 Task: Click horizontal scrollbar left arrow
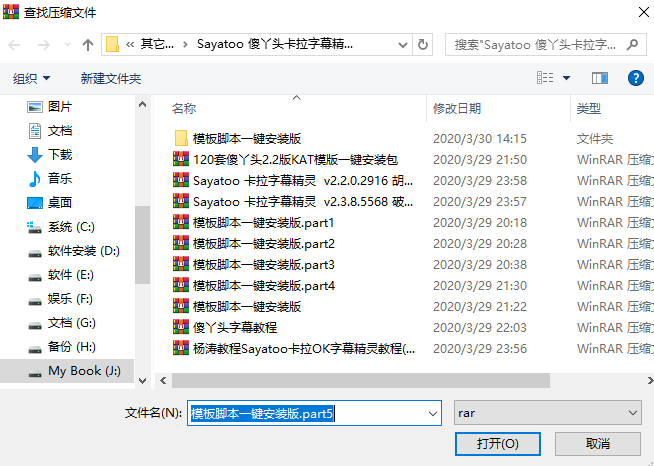163,380
